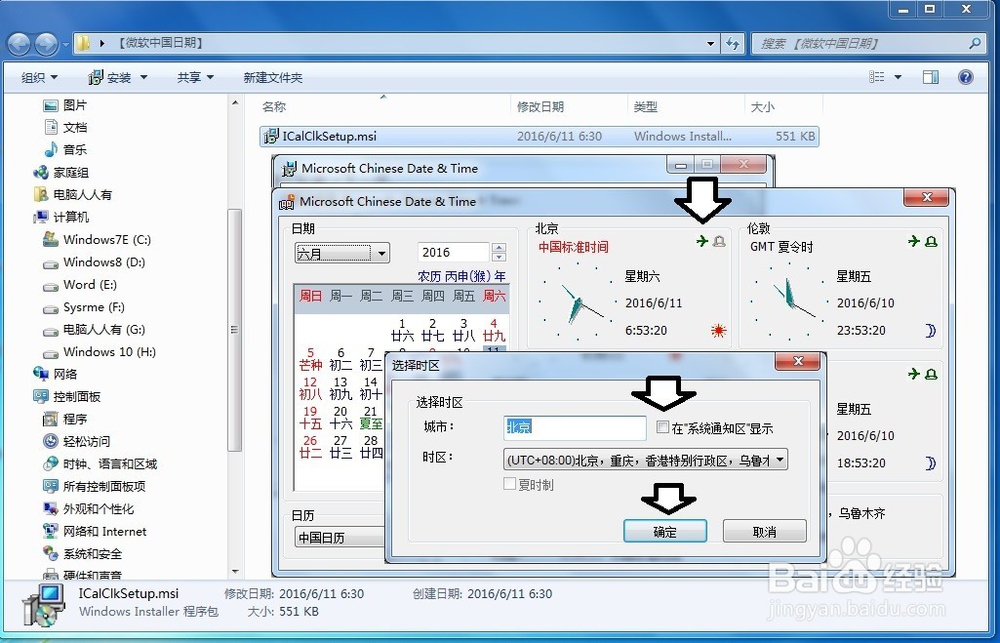This screenshot has height=643, width=1000.
Task: Click 新建文件夹 in the toolbar
Action: coord(273,77)
